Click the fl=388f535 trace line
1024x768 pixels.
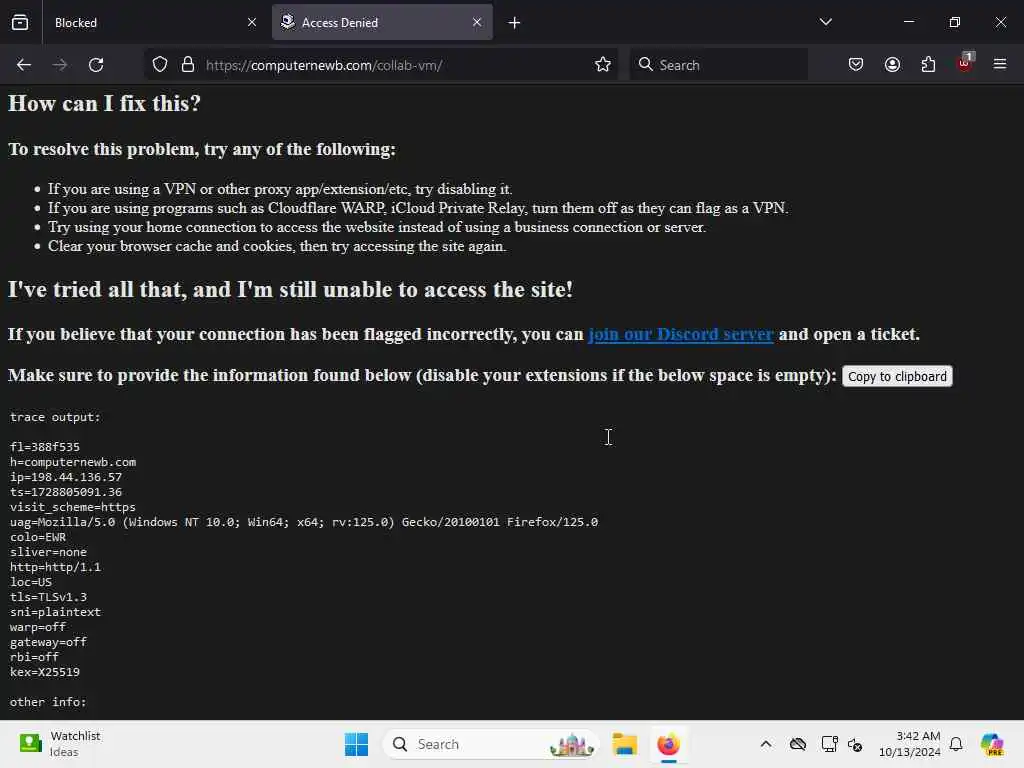coord(45,447)
